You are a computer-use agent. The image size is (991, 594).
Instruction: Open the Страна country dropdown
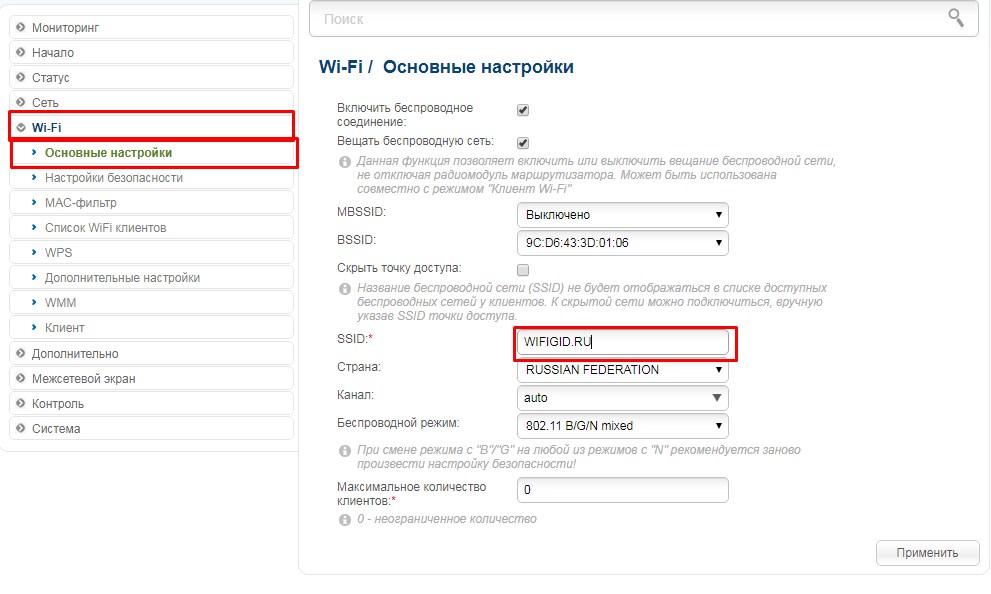(x=623, y=370)
